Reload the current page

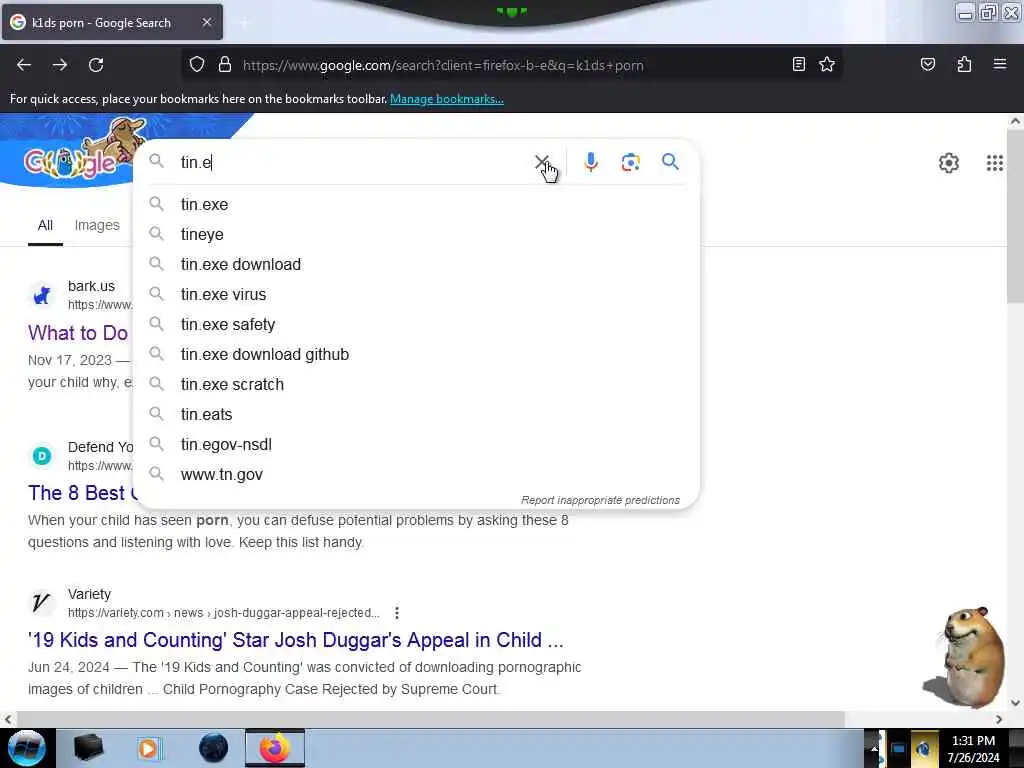pos(96,65)
